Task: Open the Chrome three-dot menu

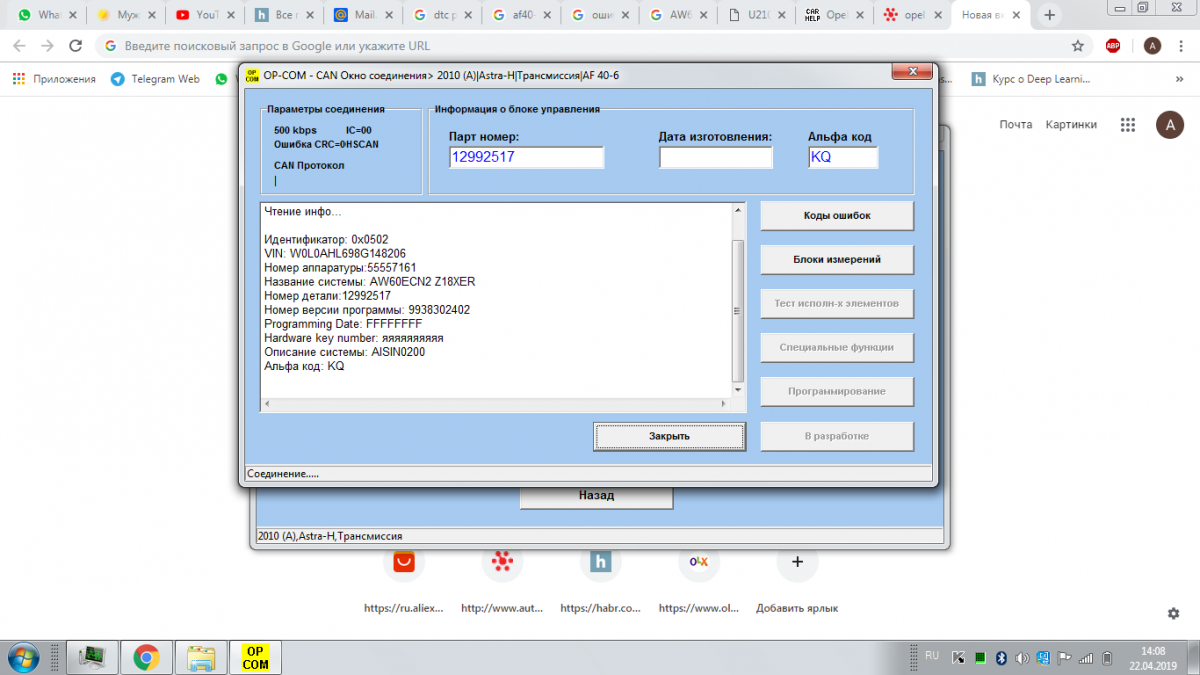Action: [x=1181, y=46]
